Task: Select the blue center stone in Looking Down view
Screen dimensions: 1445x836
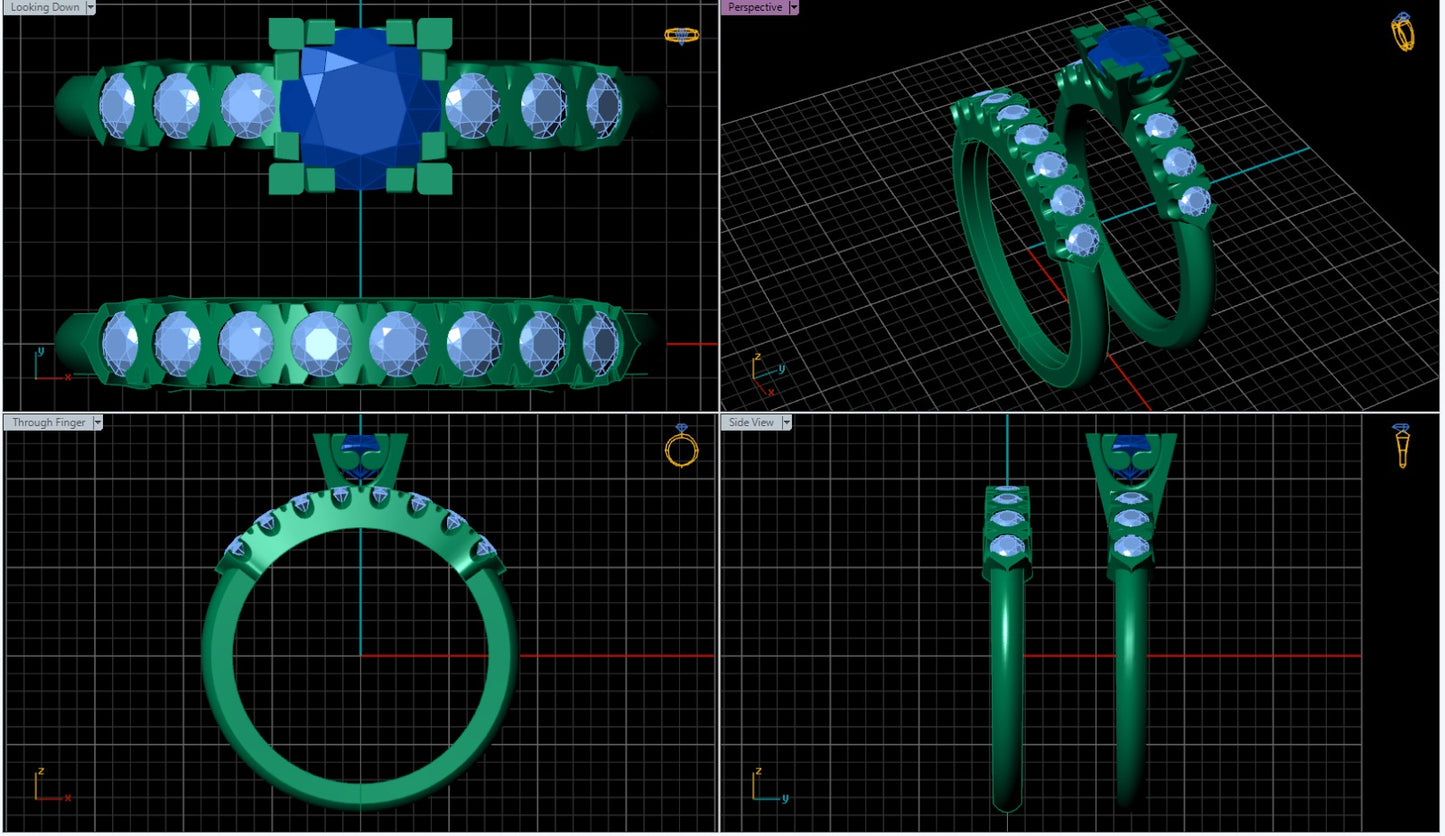Action: pyautogui.click(x=360, y=107)
